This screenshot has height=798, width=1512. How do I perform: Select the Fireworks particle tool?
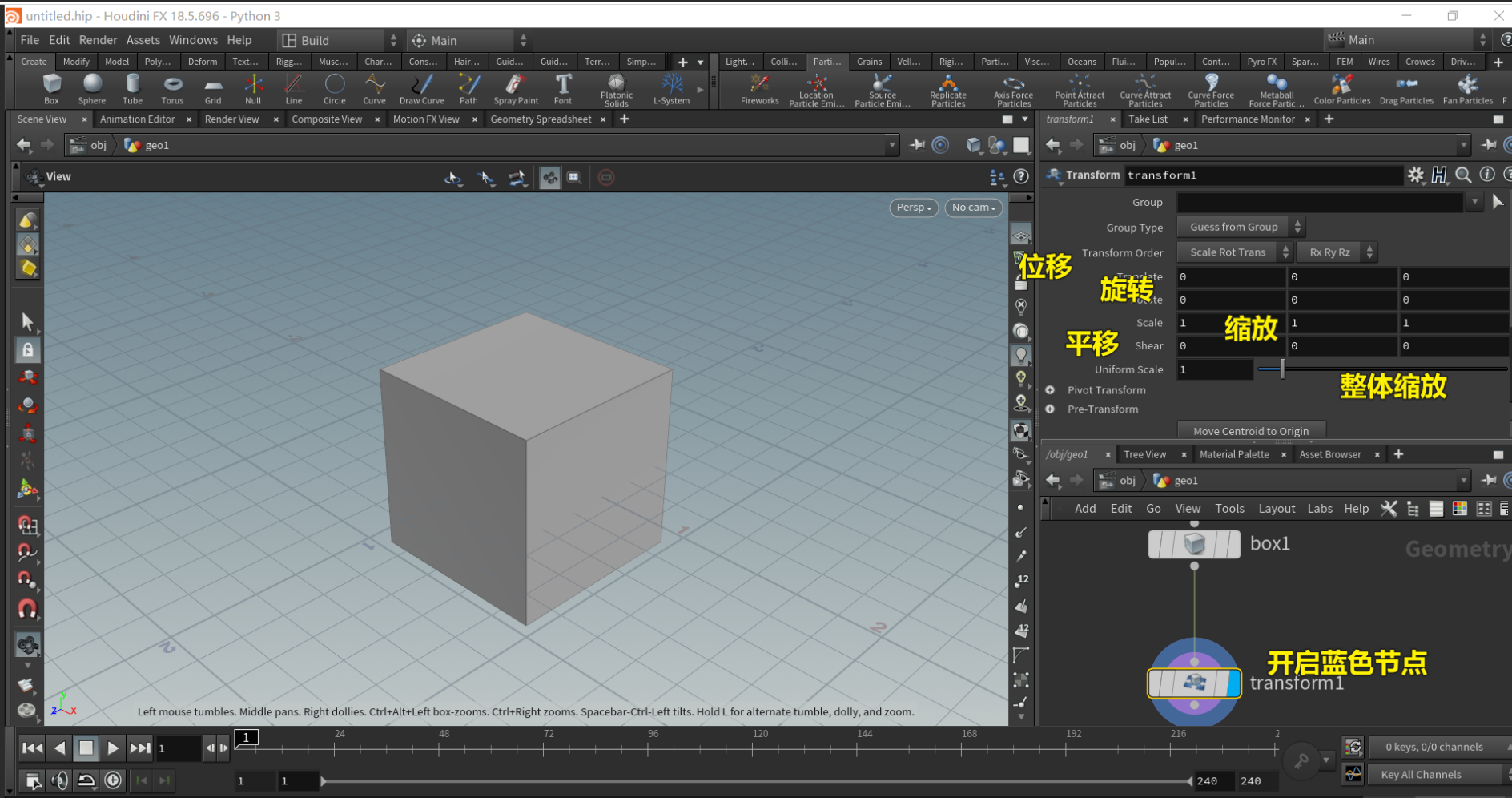tap(759, 89)
